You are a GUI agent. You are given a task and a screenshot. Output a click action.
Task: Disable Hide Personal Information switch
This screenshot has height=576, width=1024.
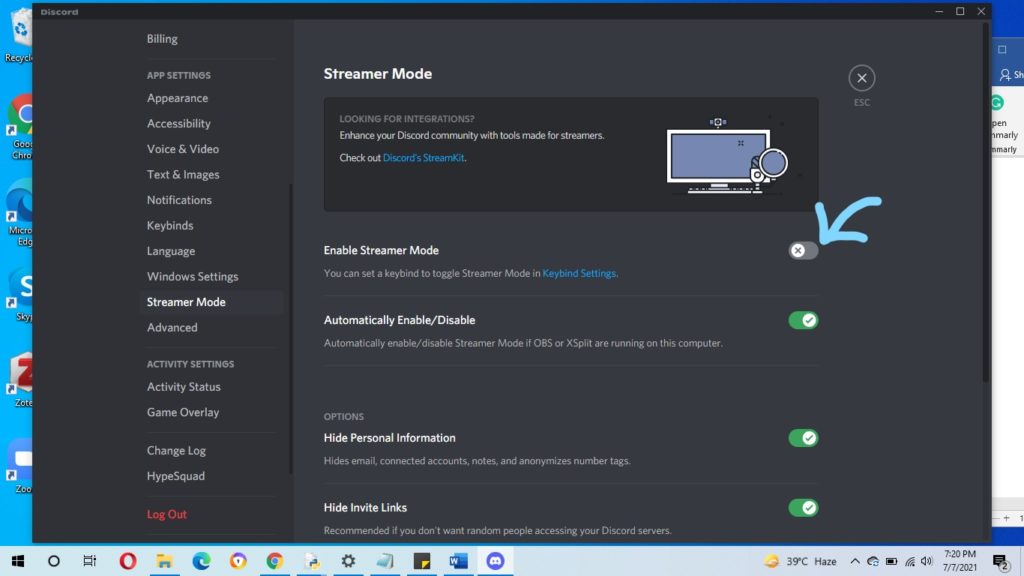803,438
